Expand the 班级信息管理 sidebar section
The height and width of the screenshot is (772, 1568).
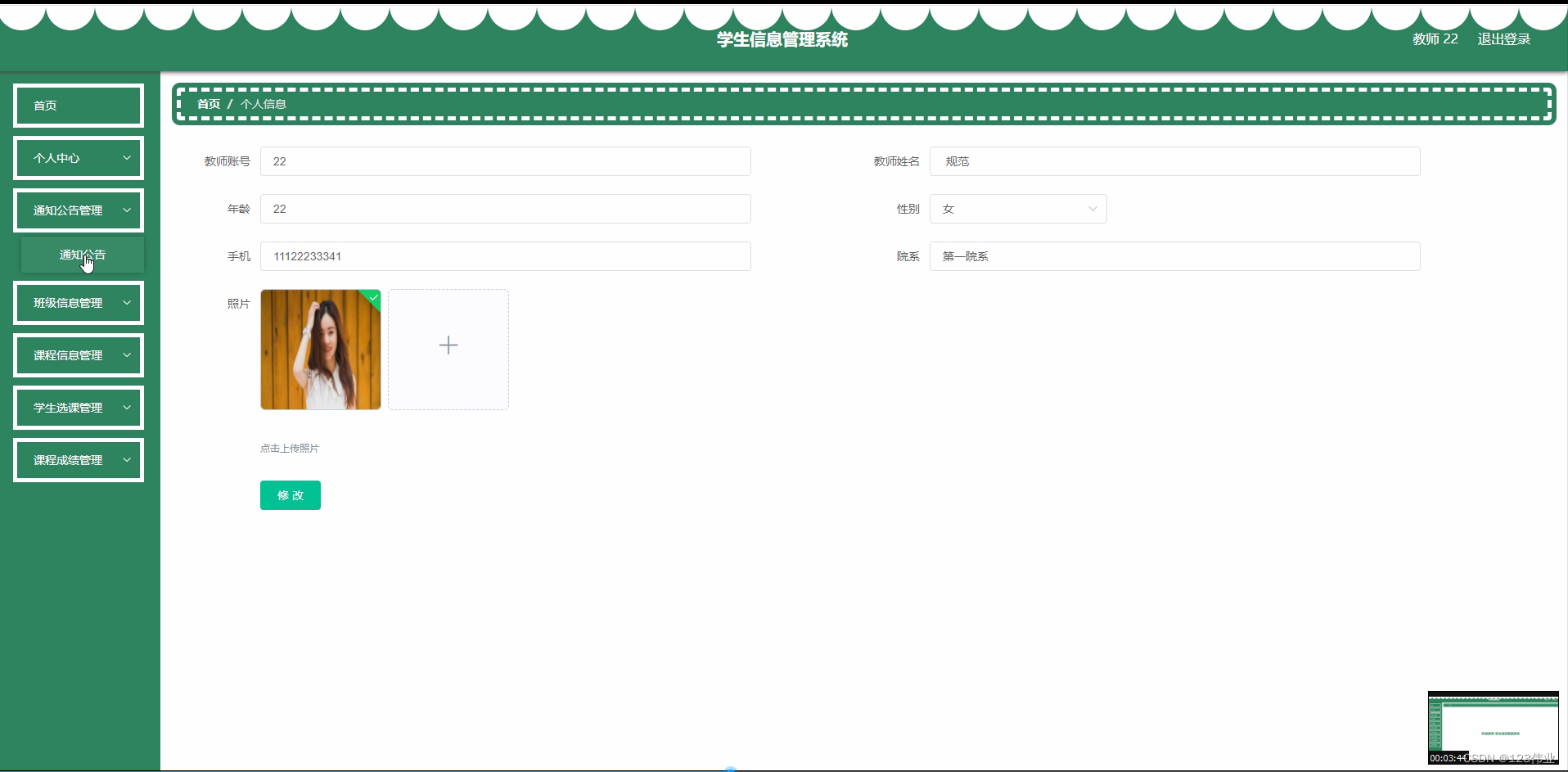point(78,302)
